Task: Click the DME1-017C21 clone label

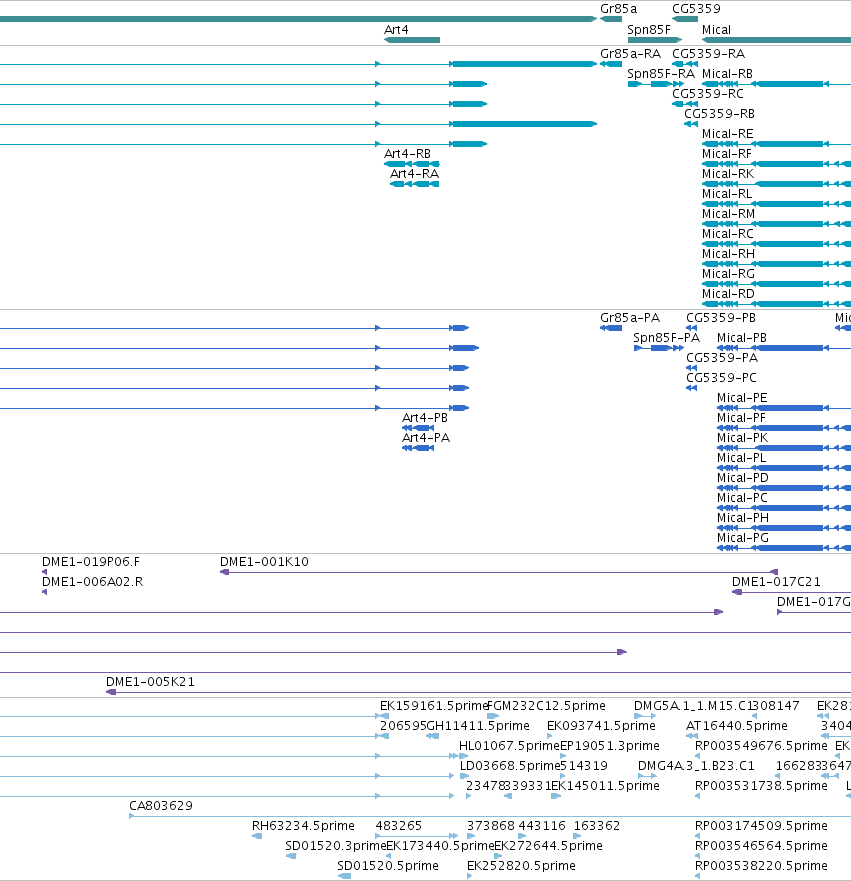Action: (776, 582)
